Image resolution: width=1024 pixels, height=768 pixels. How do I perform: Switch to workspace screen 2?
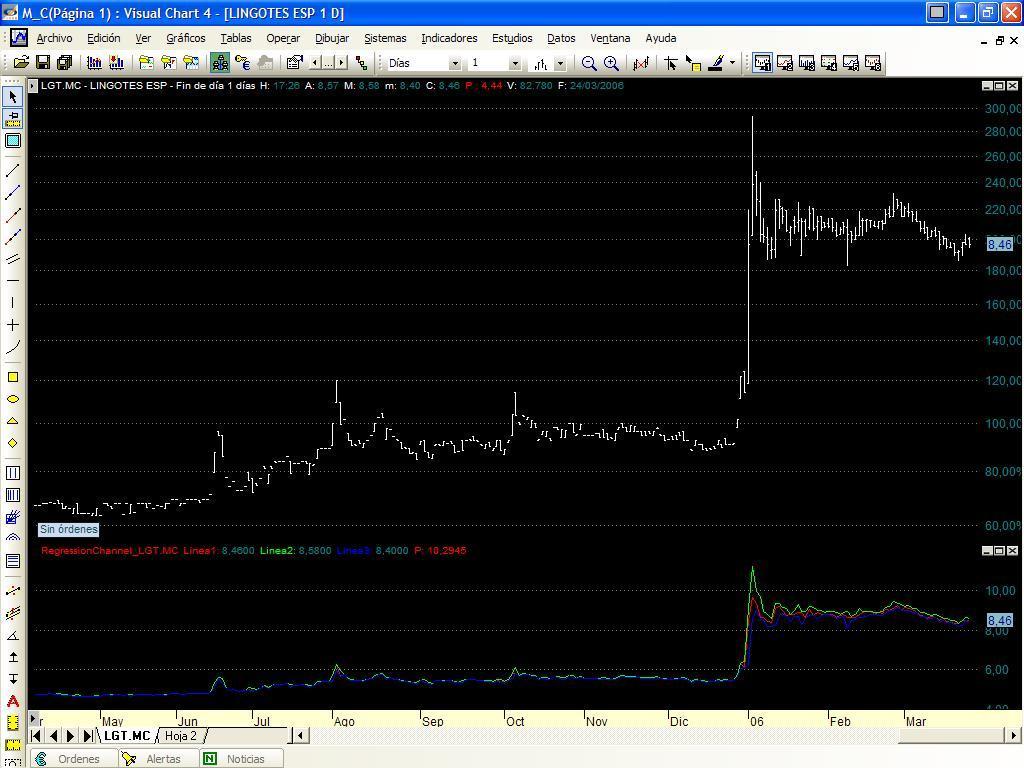[784, 63]
